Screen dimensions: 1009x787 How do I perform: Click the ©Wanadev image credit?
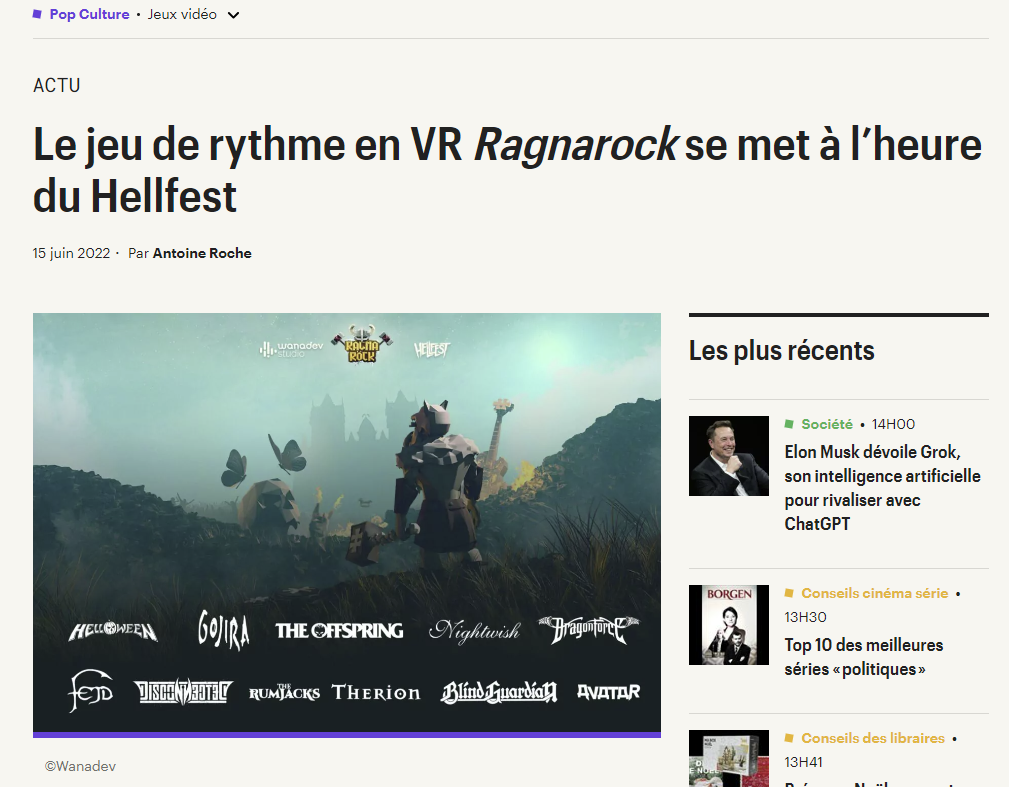80,766
